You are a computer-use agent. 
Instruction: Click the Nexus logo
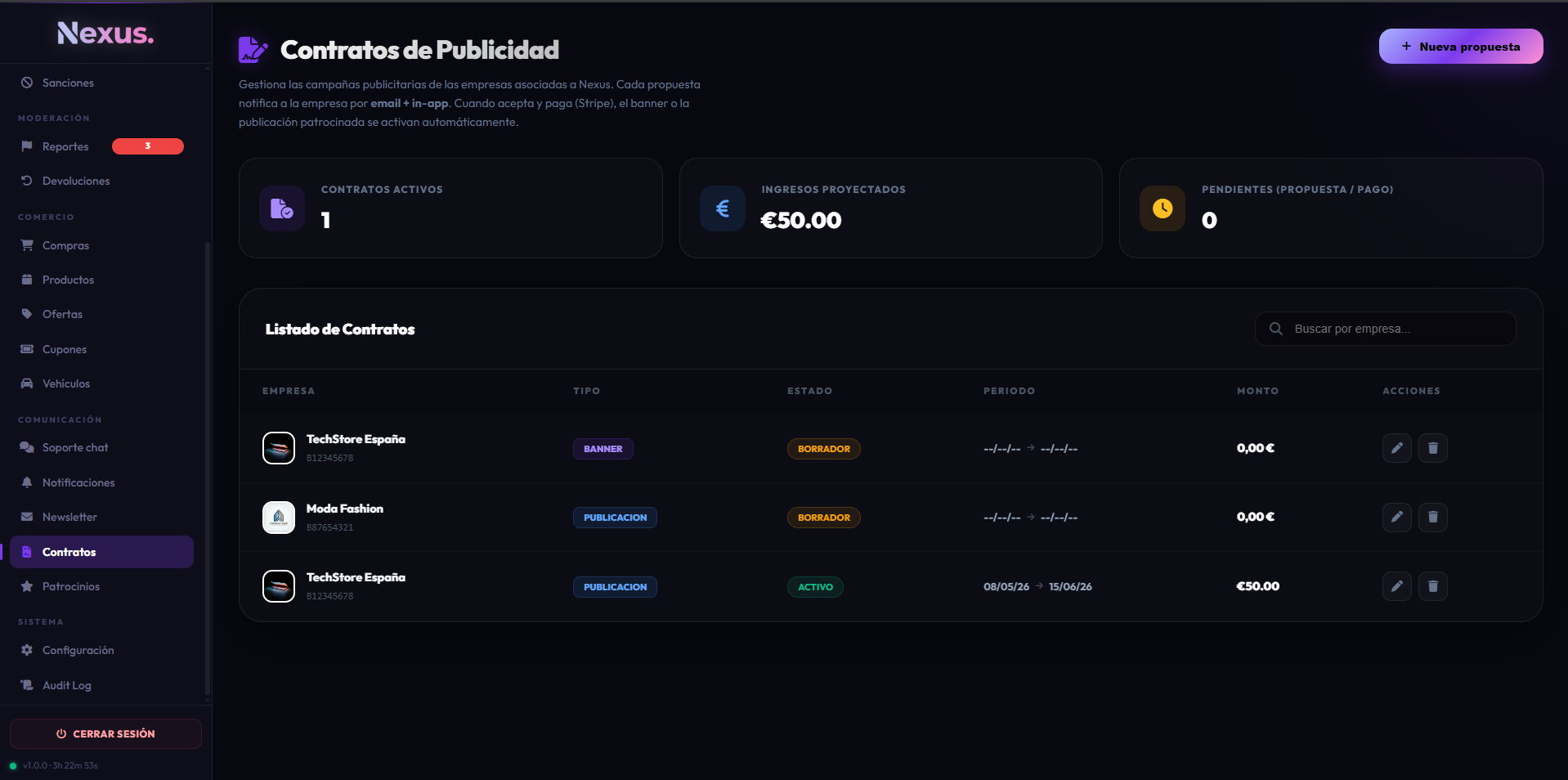pyautogui.click(x=105, y=33)
